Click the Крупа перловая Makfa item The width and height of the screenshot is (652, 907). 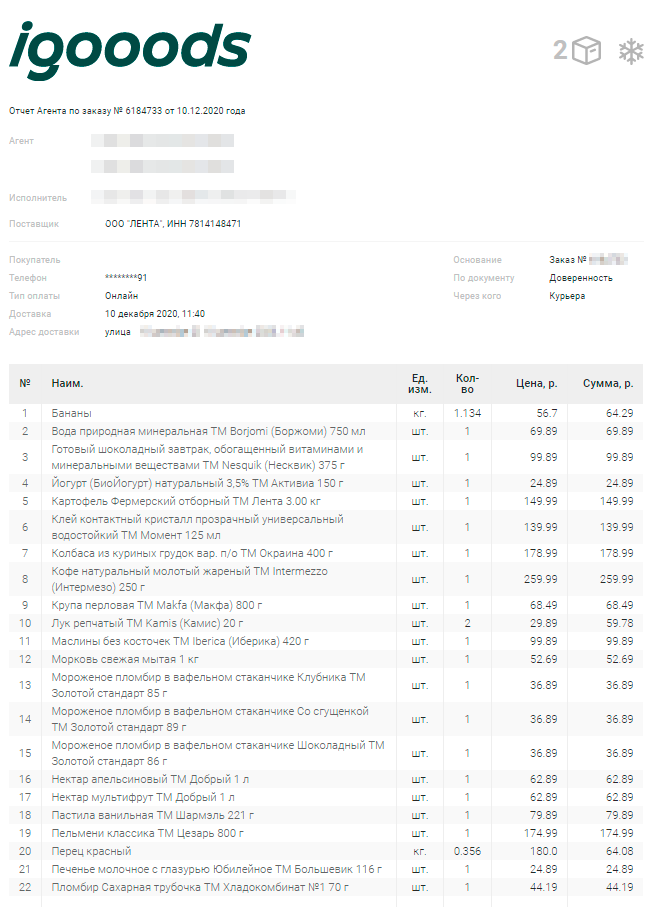157,605
